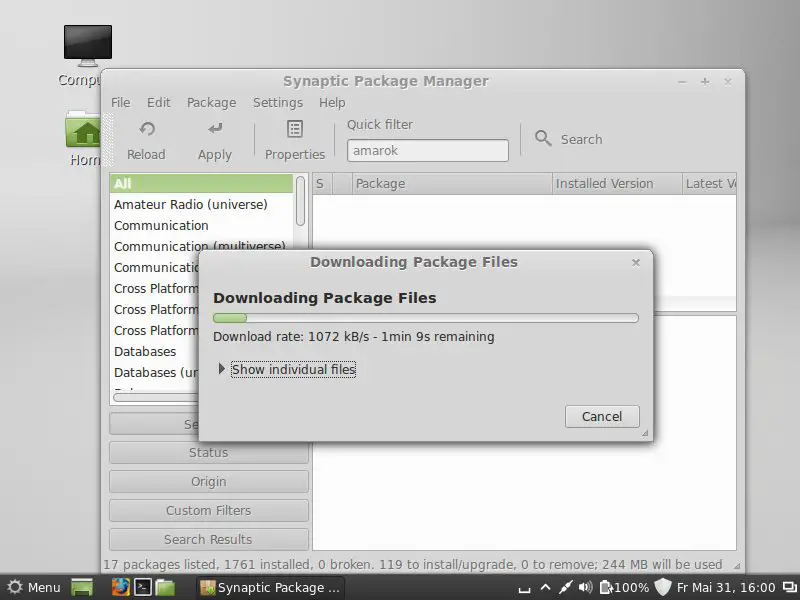Screen dimensions: 800x600
Task: Click the Apply toolbar icon
Action: tap(215, 129)
